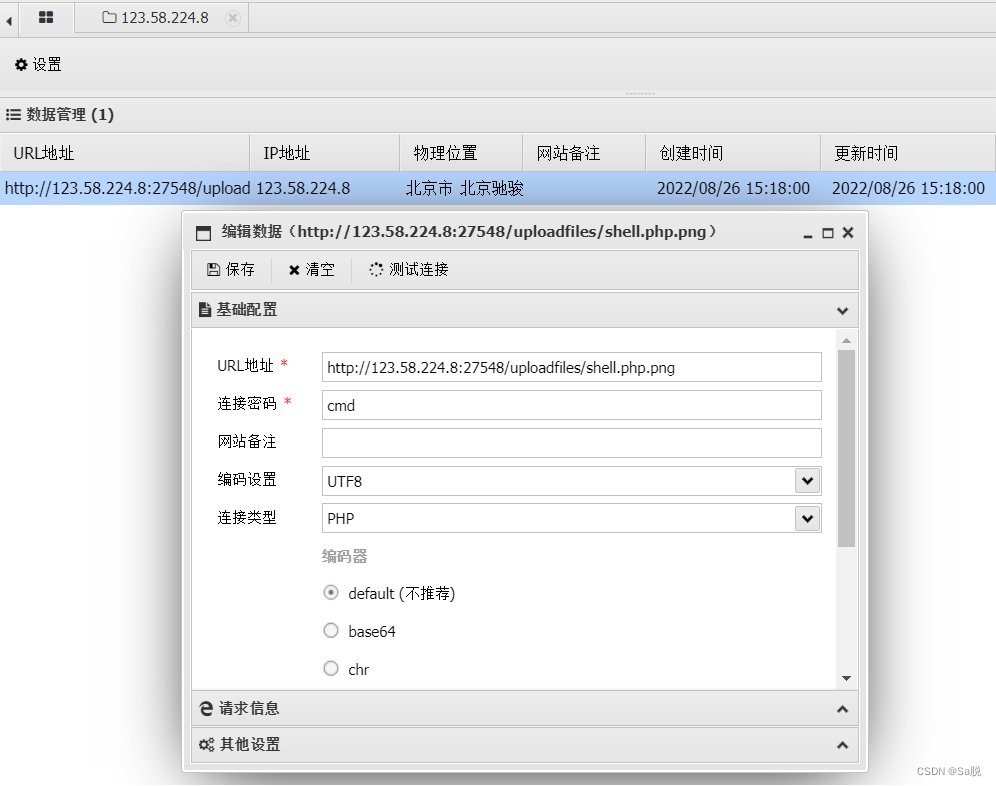996x786 pixels.
Task: Click the 其他设置 gears icon
Action: coord(206,744)
